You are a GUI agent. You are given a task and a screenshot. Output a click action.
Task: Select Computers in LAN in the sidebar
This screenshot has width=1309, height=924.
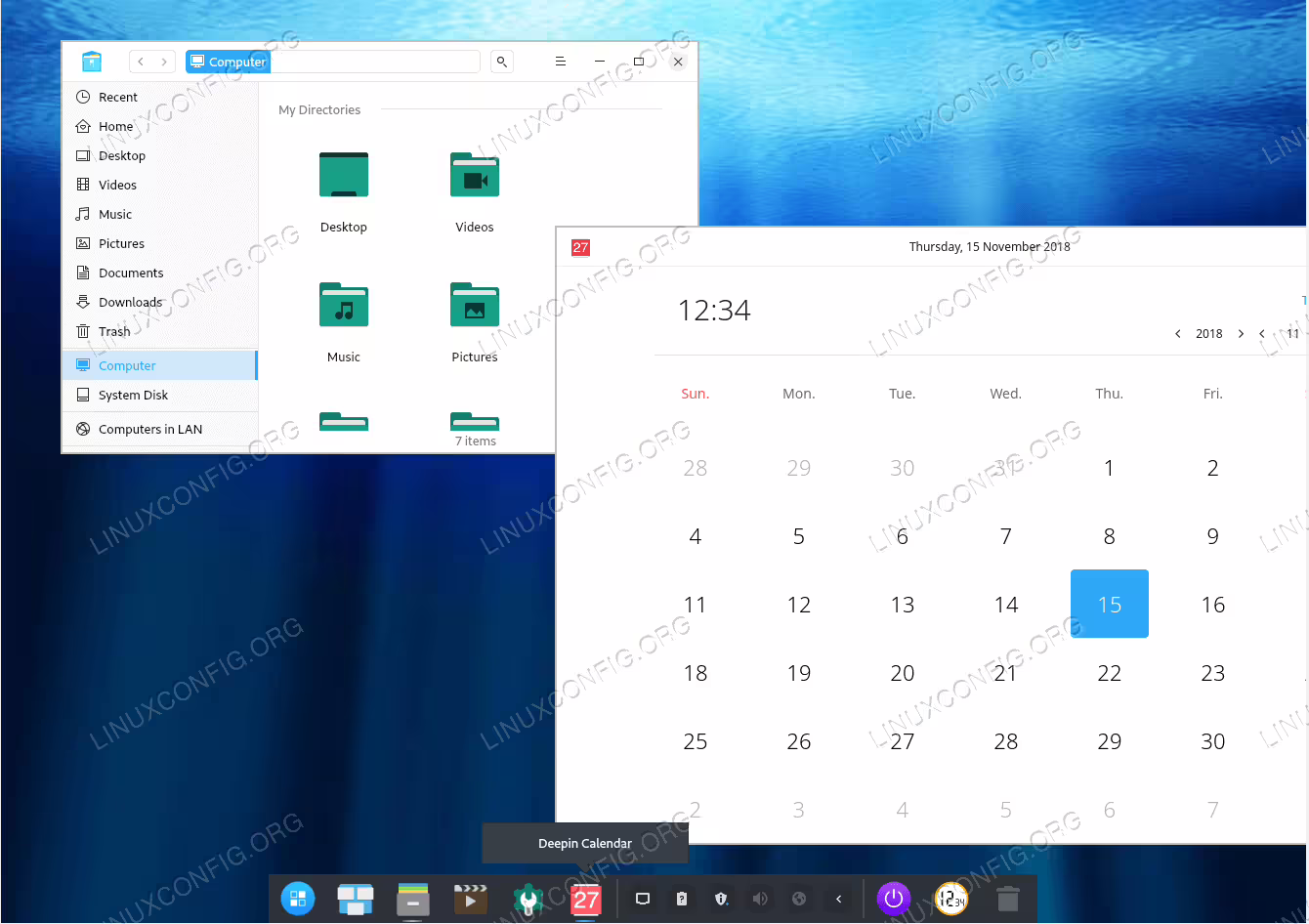click(159, 429)
